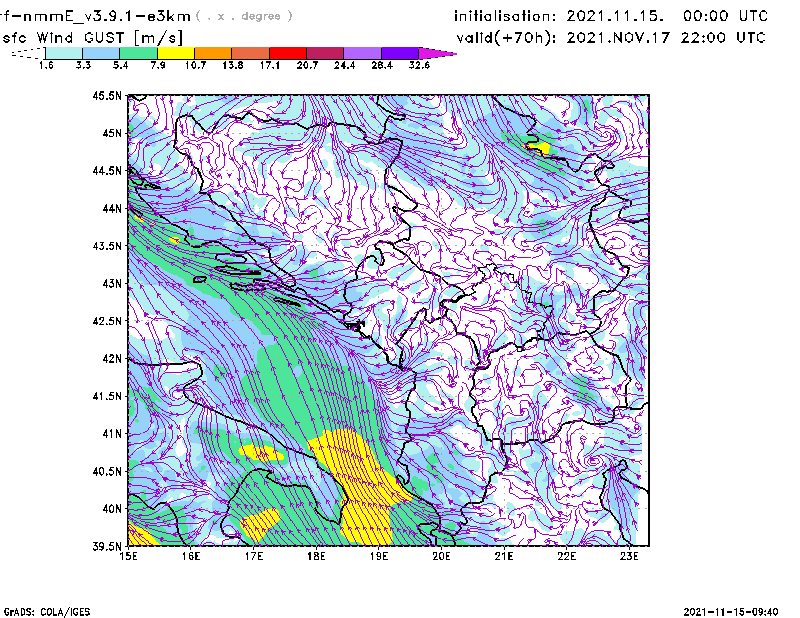The image size is (800, 618).
Task: Click the 'sfc Wind GUST [m/s]' title
Action: 92,37
